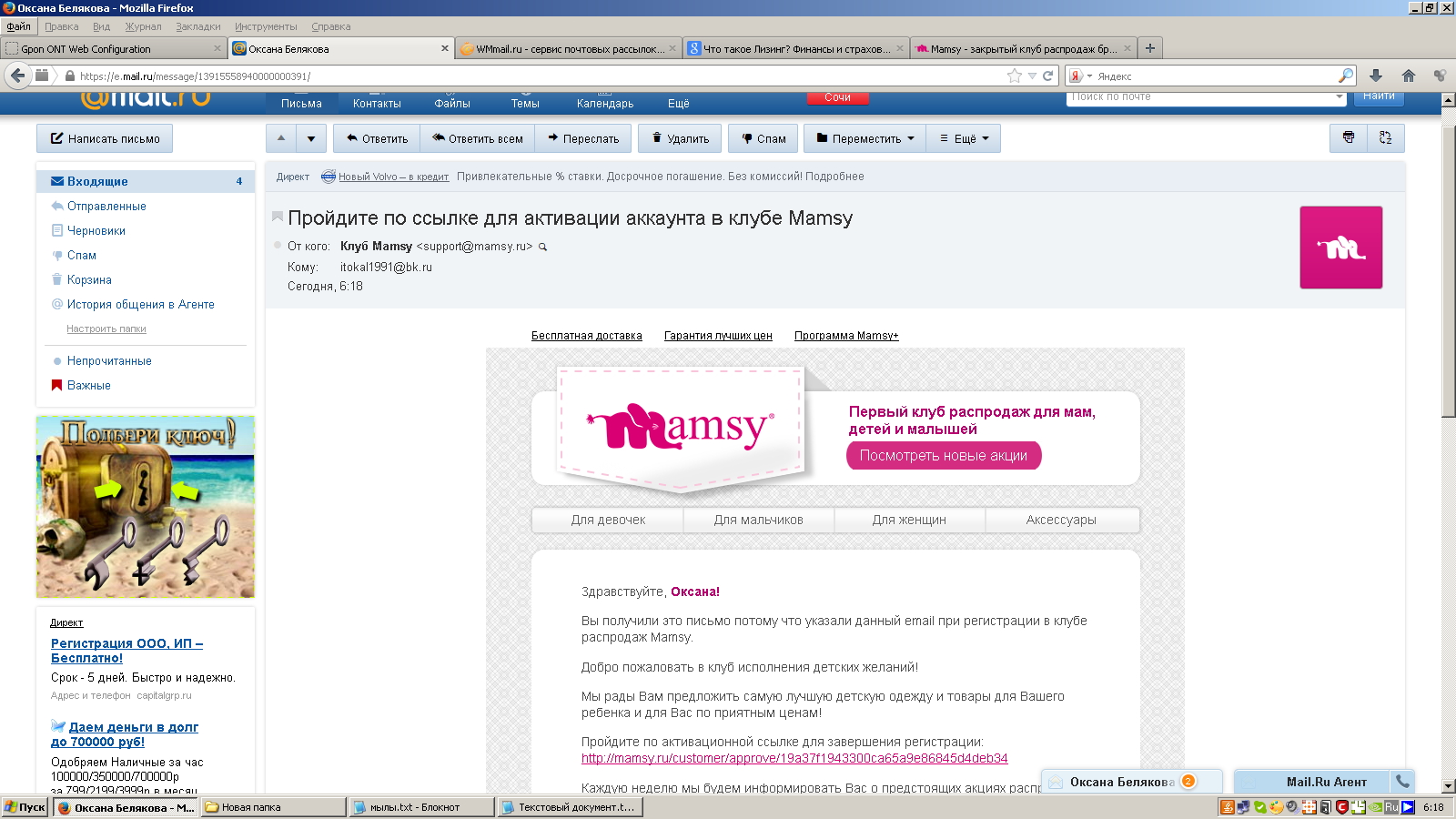Toggle the flag next to the message subject
This screenshot has height=819, width=1456.
[278, 217]
